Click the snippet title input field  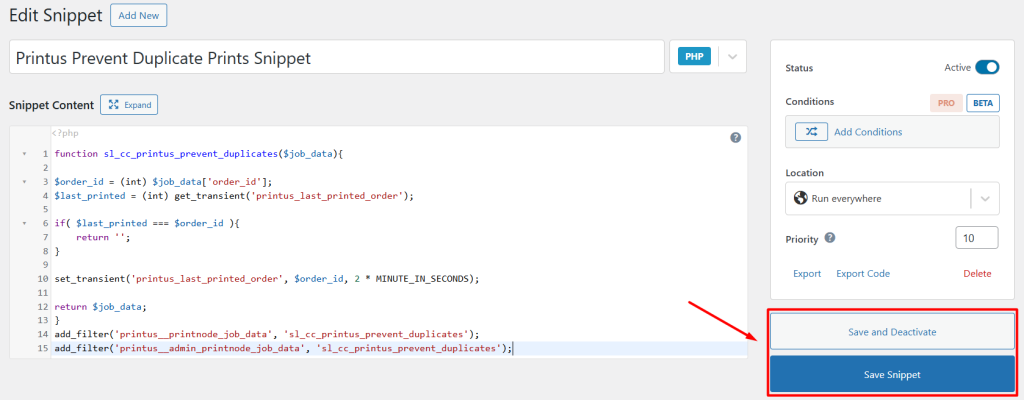coord(337,58)
